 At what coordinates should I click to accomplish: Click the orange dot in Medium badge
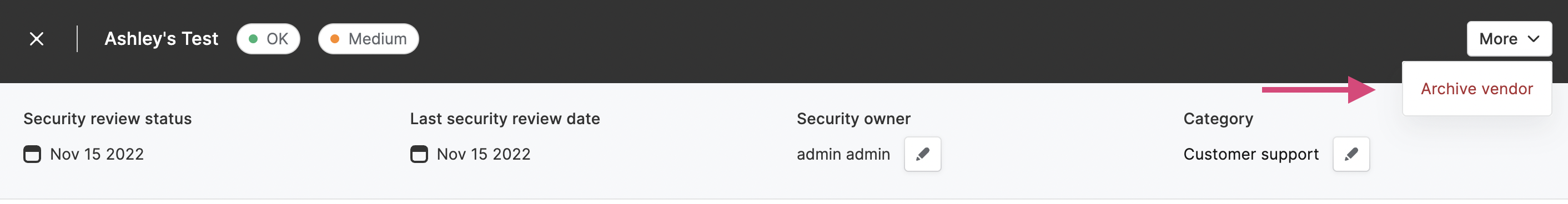coord(335,39)
